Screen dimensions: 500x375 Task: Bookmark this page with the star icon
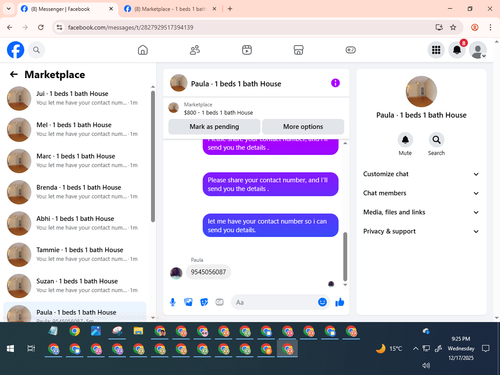point(453,27)
